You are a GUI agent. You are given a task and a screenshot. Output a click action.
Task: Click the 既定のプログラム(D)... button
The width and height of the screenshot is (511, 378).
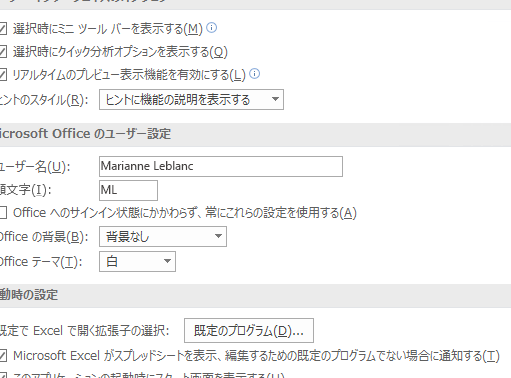pos(249,330)
